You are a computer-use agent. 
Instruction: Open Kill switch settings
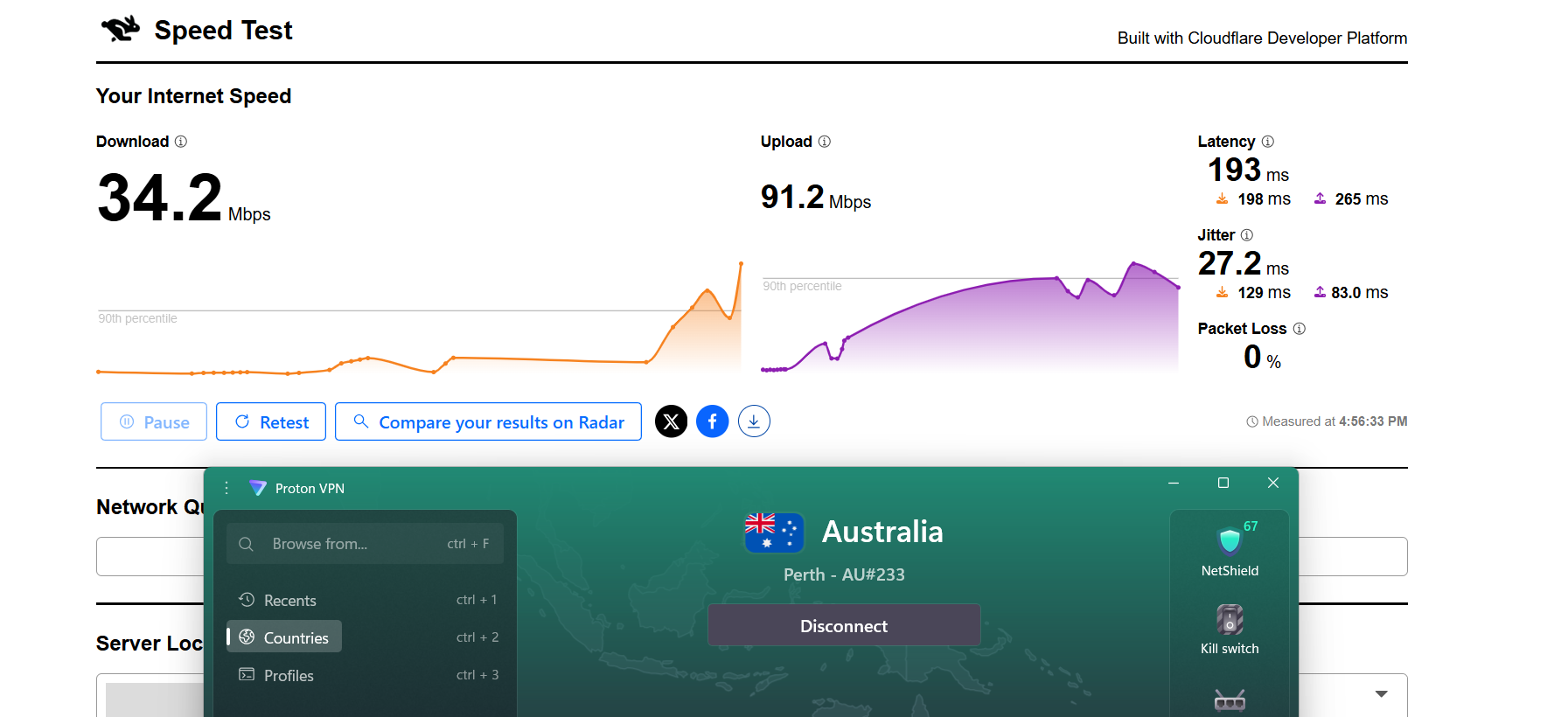pos(1230,630)
